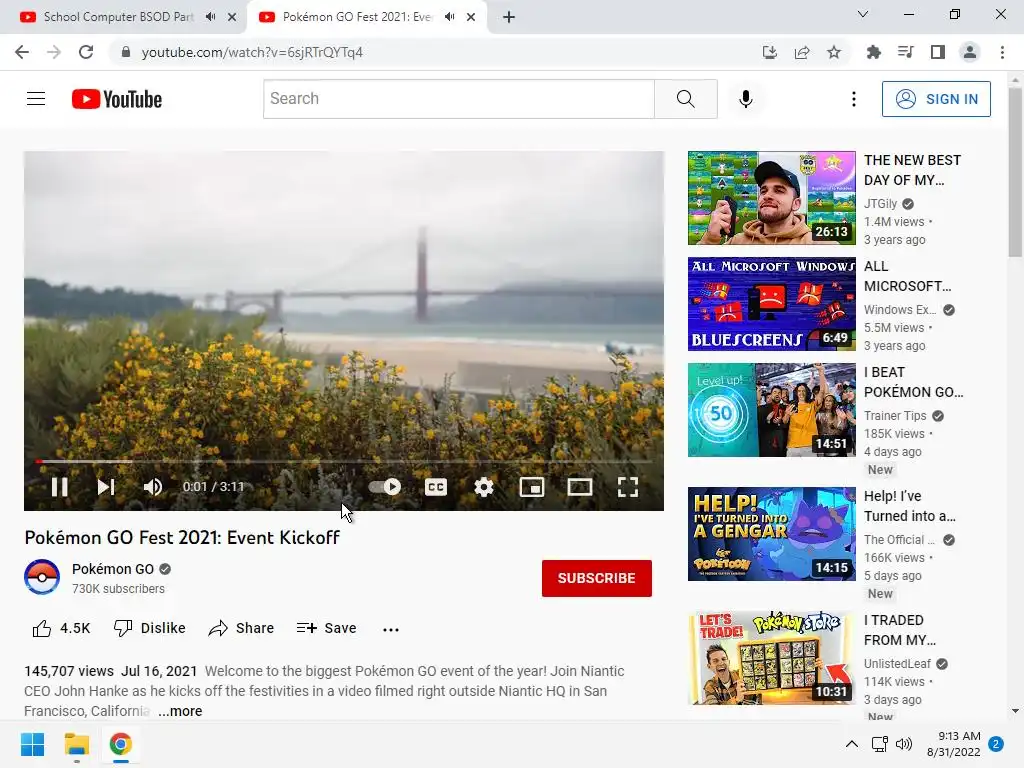
Task: Open the Chrome three-dot menu
Action: pos(1002,52)
